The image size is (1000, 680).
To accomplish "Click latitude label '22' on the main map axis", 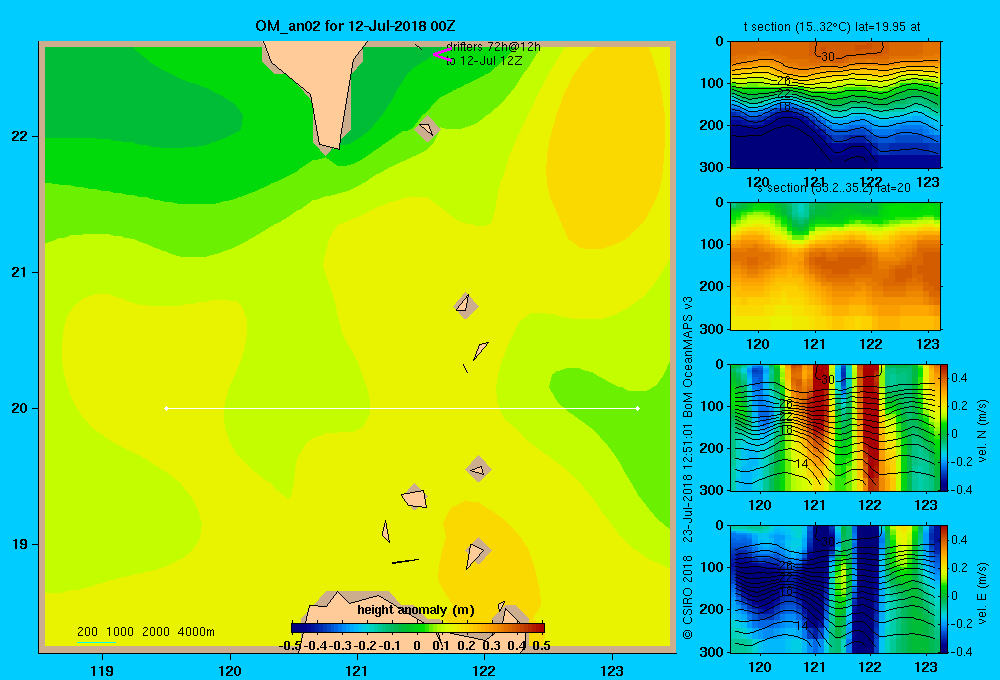I will click(20, 136).
